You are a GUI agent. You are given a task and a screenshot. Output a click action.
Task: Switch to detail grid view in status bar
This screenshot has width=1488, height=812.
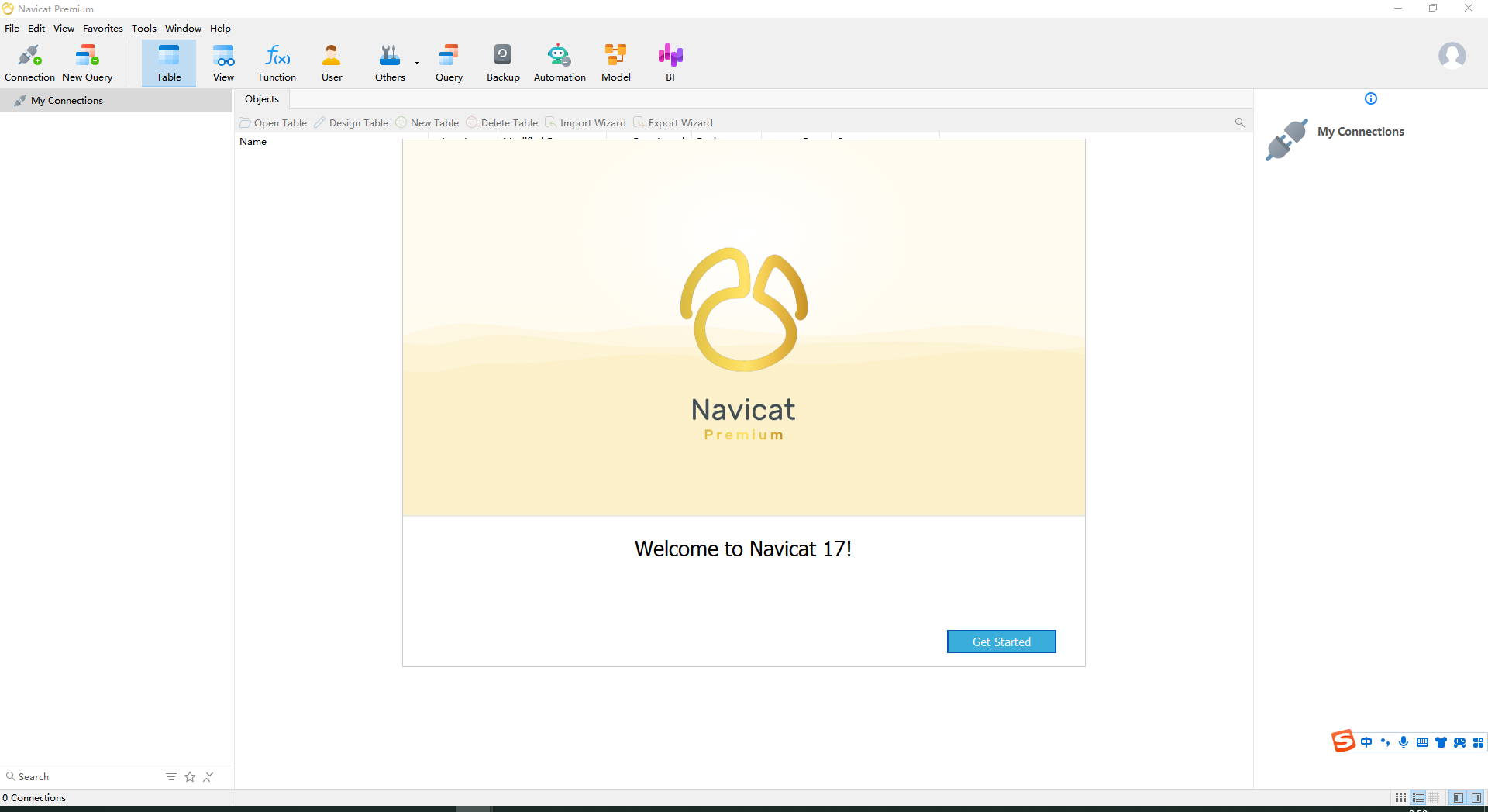click(x=1435, y=798)
